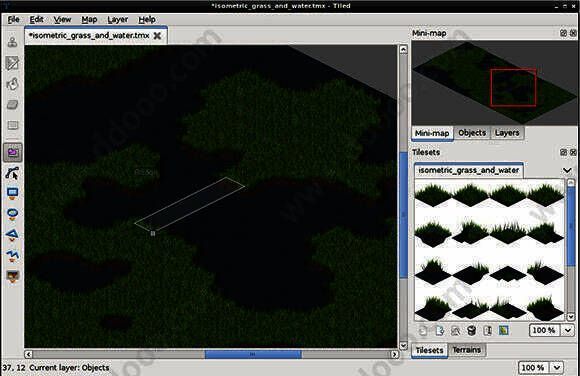Switch to the Layers tab

pyautogui.click(x=507, y=133)
